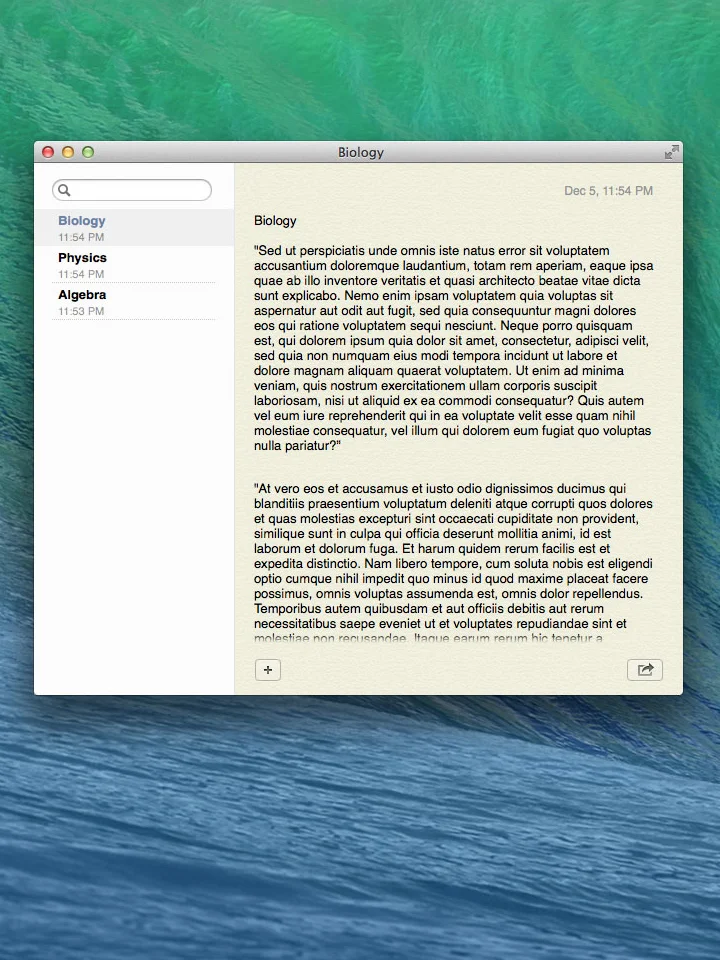This screenshot has height=960, width=720.
Task: Select the Biology note in the sidebar
Action: tap(134, 228)
